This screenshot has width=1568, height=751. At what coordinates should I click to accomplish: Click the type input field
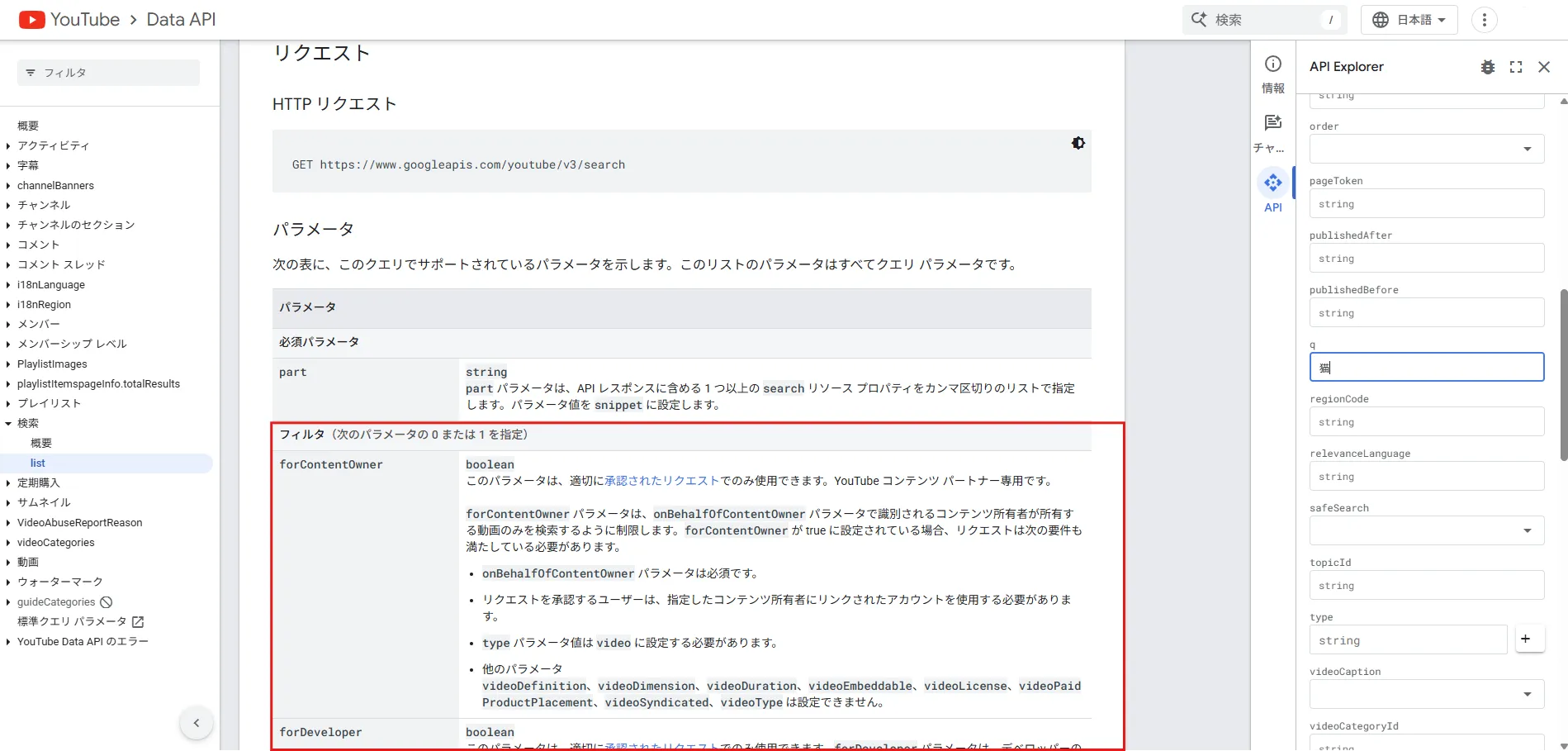(x=1409, y=639)
